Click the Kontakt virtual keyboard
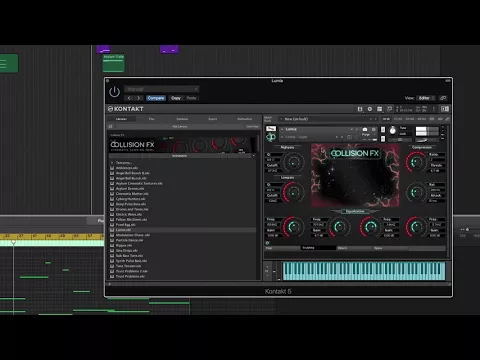 tap(364, 271)
